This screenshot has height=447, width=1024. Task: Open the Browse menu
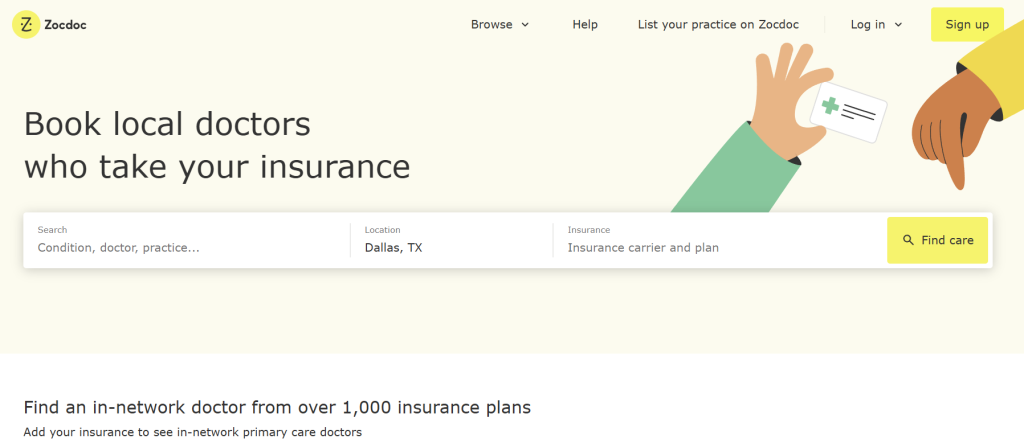492,25
